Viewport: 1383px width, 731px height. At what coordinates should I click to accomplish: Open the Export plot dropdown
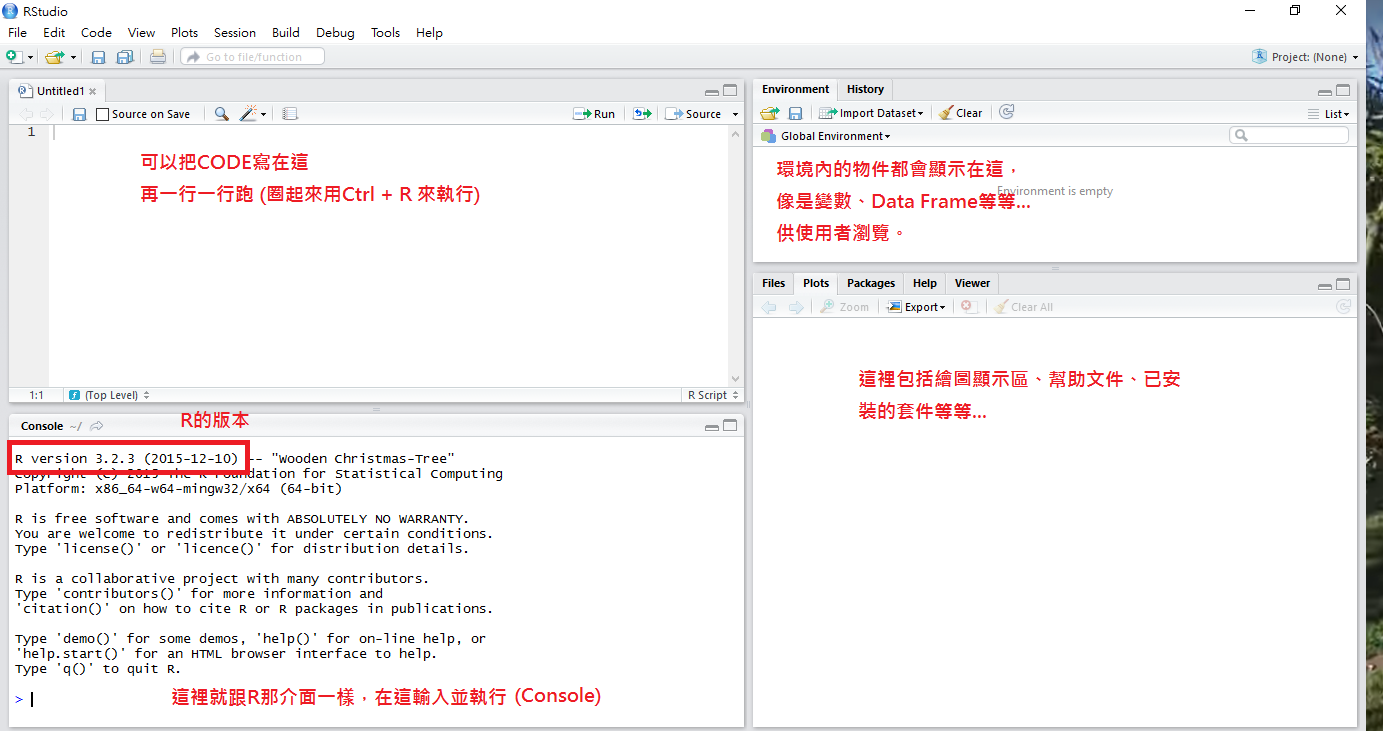[x=916, y=307]
